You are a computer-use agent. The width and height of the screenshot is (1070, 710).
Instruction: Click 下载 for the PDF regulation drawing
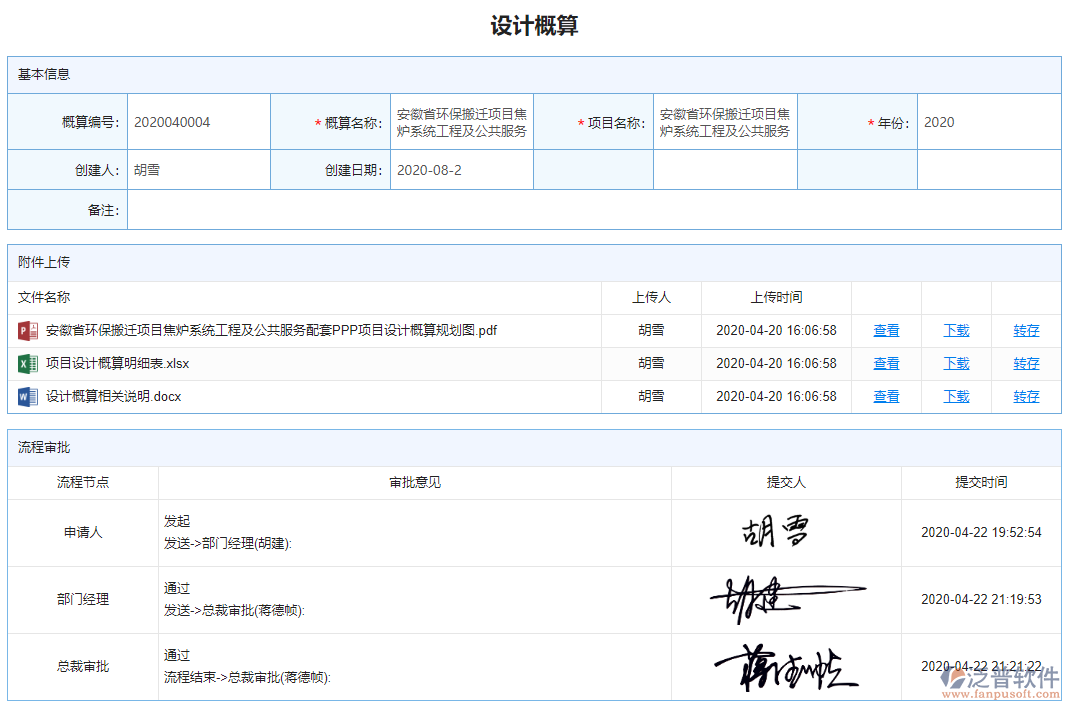point(955,330)
